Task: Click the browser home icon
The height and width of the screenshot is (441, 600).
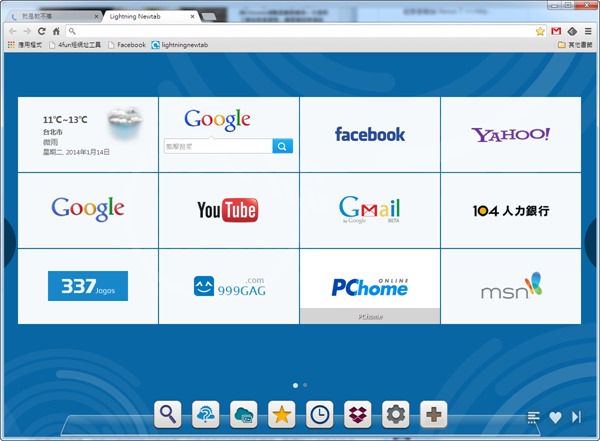Action: pos(56,31)
